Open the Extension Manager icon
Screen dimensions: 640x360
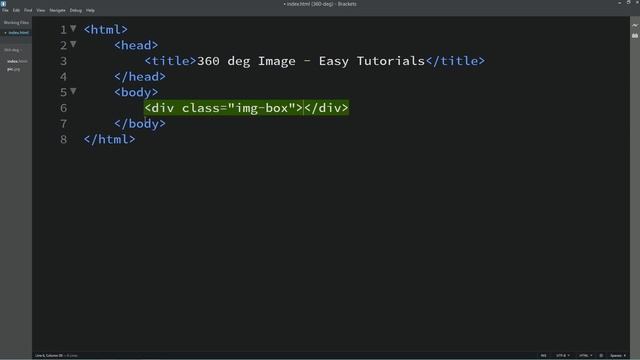pyautogui.click(x=635, y=36)
